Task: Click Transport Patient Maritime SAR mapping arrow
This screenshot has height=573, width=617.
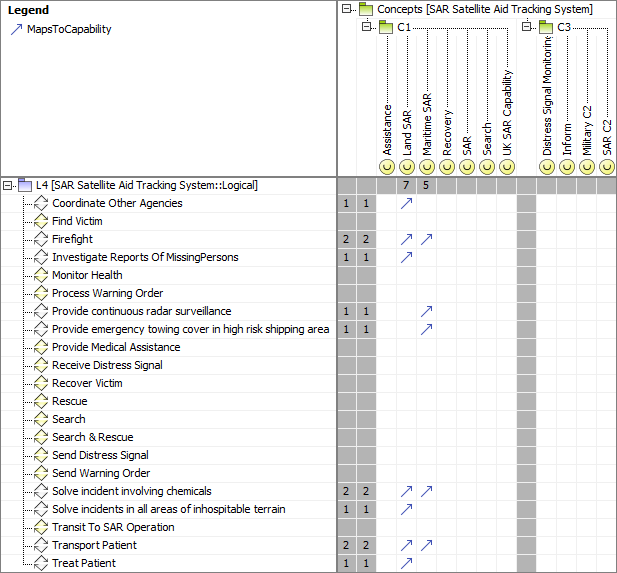Action: click(427, 545)
